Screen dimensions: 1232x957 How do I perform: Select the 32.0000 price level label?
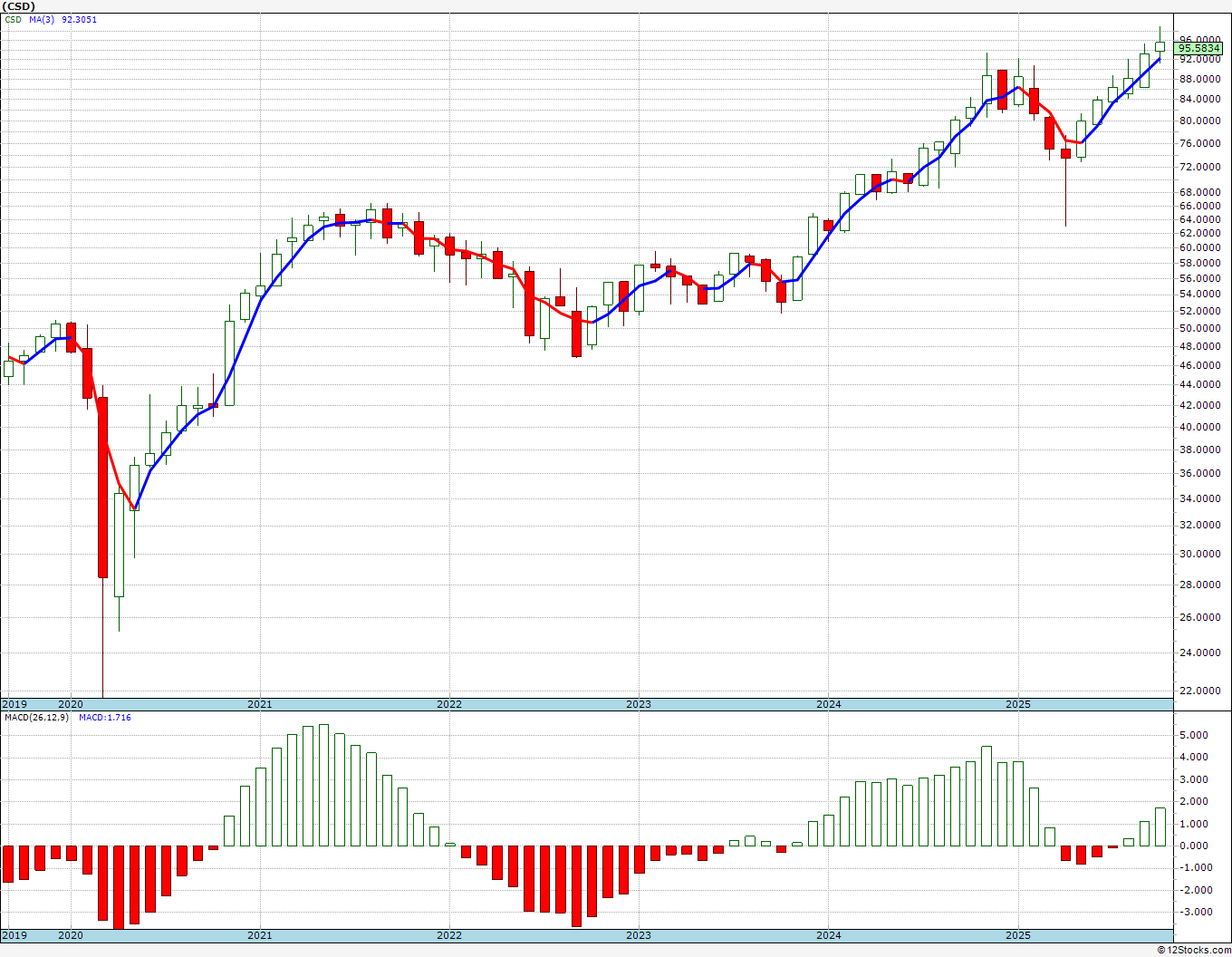(x=1201, y=525)
